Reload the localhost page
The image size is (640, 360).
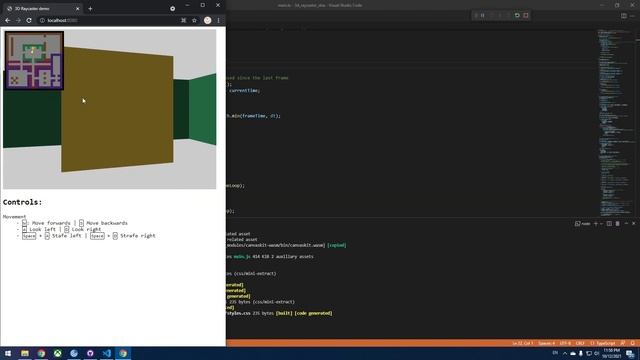tap(29, 20)
